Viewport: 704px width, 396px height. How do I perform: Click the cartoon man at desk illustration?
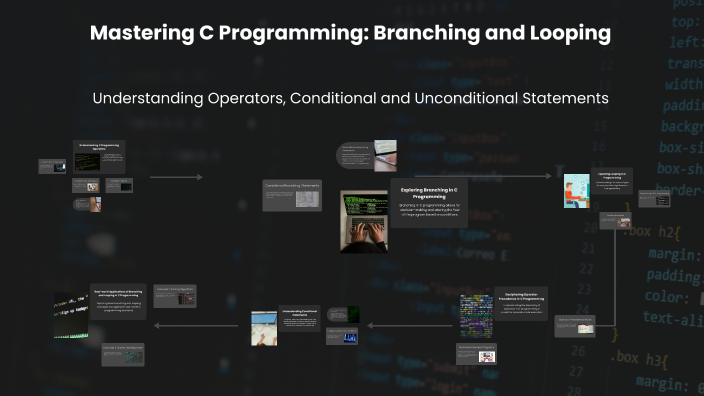click(576, 191)
